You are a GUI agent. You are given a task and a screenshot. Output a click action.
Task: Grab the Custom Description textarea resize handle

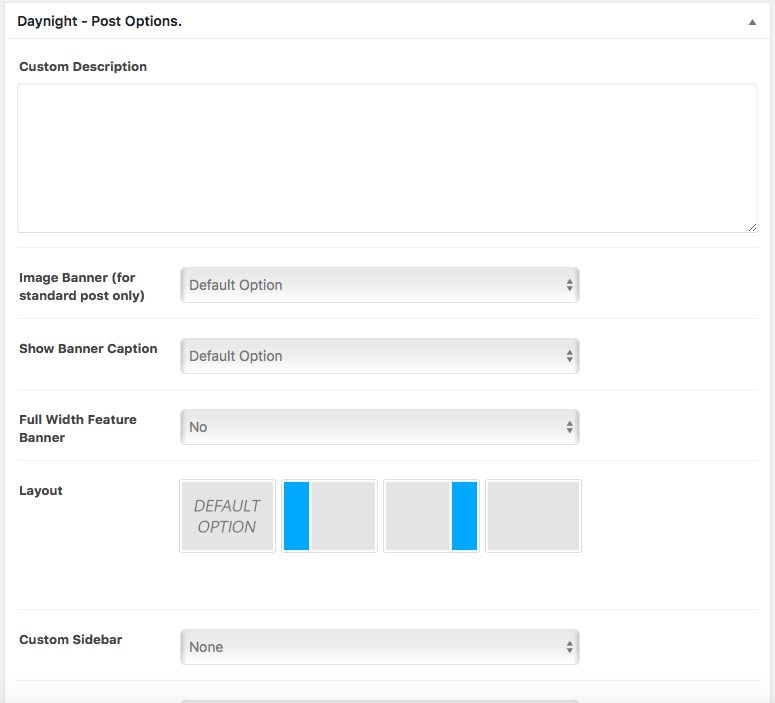tap(752, 227)
